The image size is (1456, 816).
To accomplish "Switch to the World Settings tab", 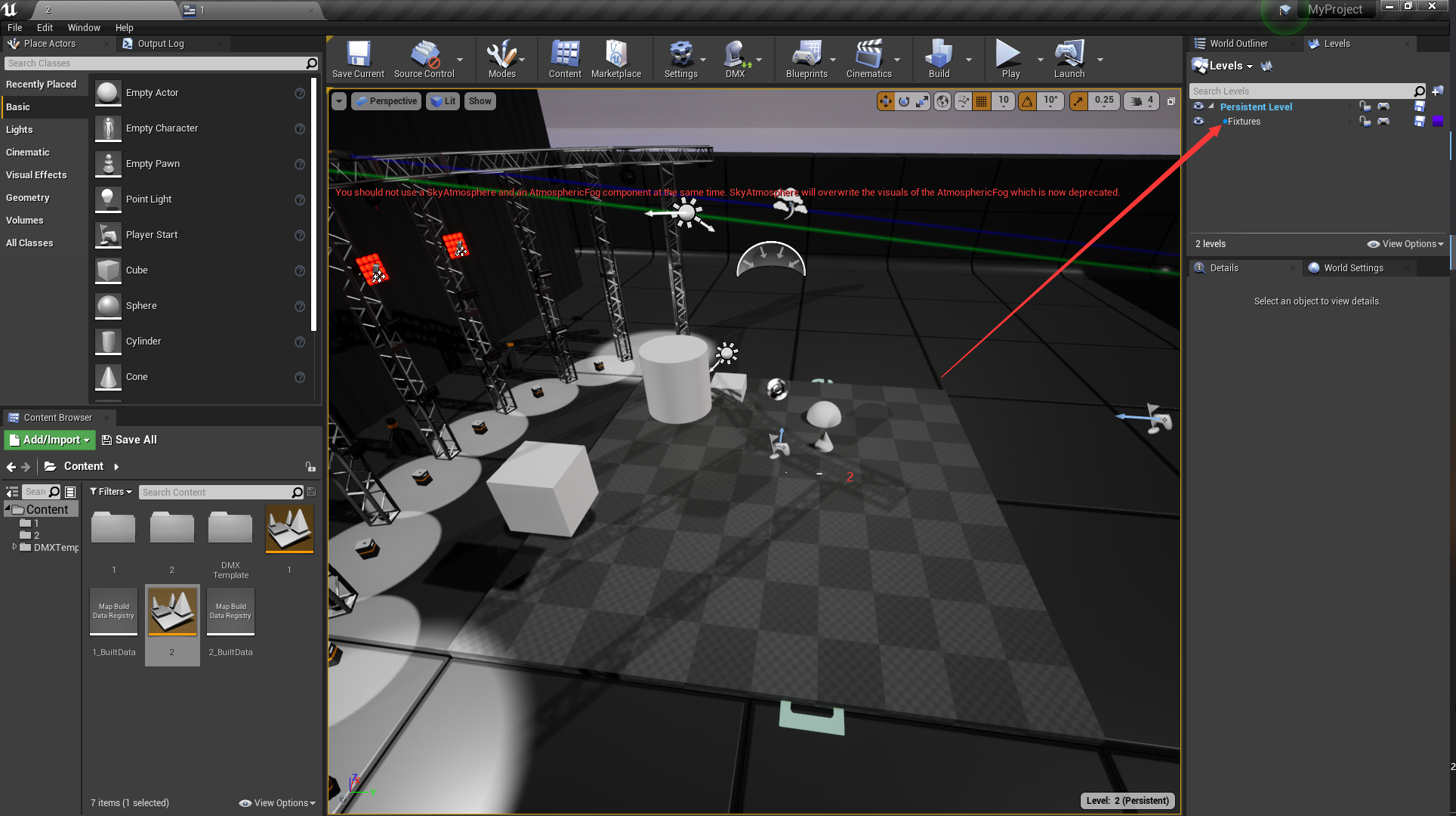I will (x=1353, y=267).
